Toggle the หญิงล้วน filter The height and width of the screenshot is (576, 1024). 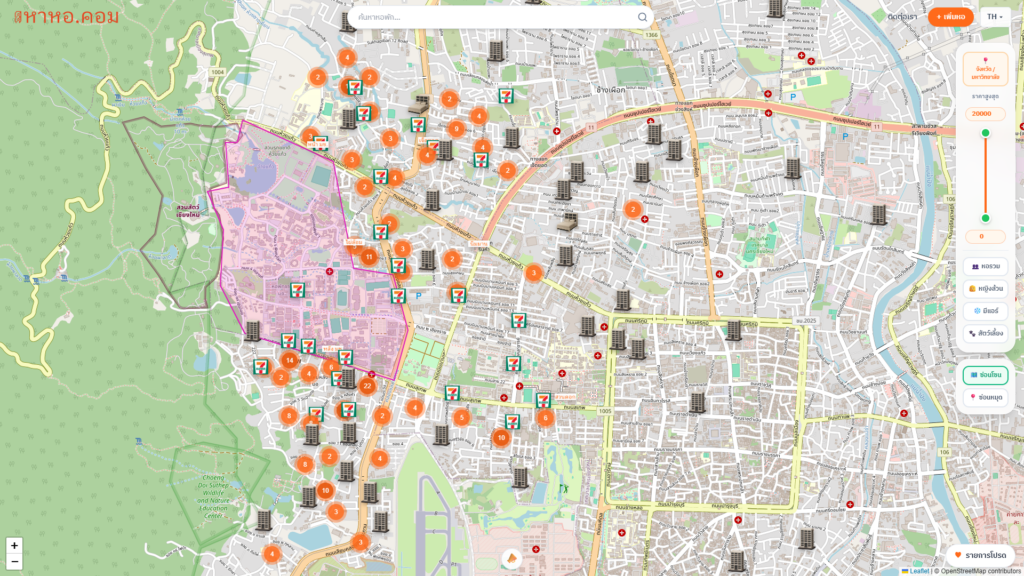pyautogui.click(x=985, y=289)
